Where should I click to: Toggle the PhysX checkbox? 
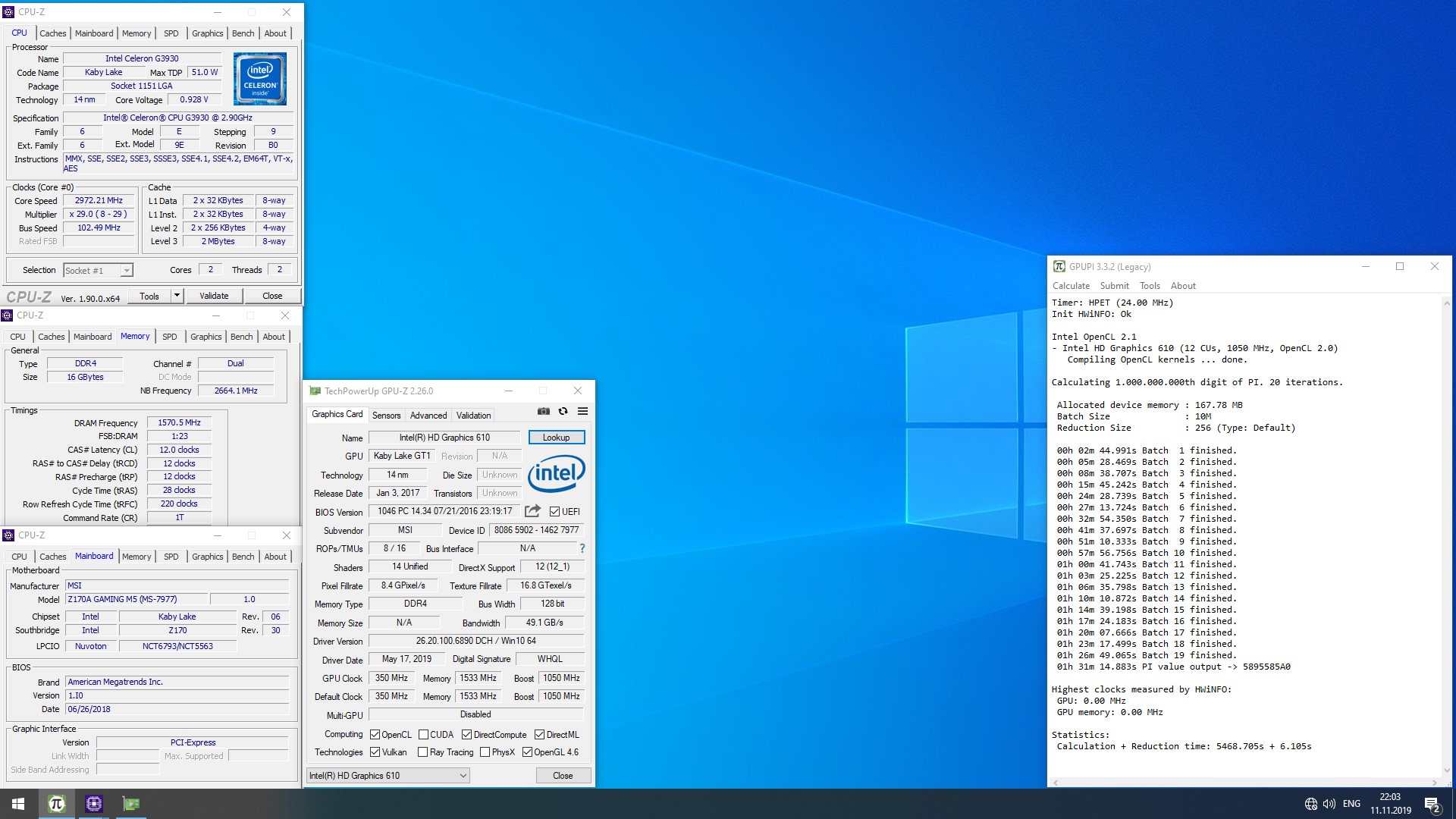pyautogui.click(x=485, y=752)
